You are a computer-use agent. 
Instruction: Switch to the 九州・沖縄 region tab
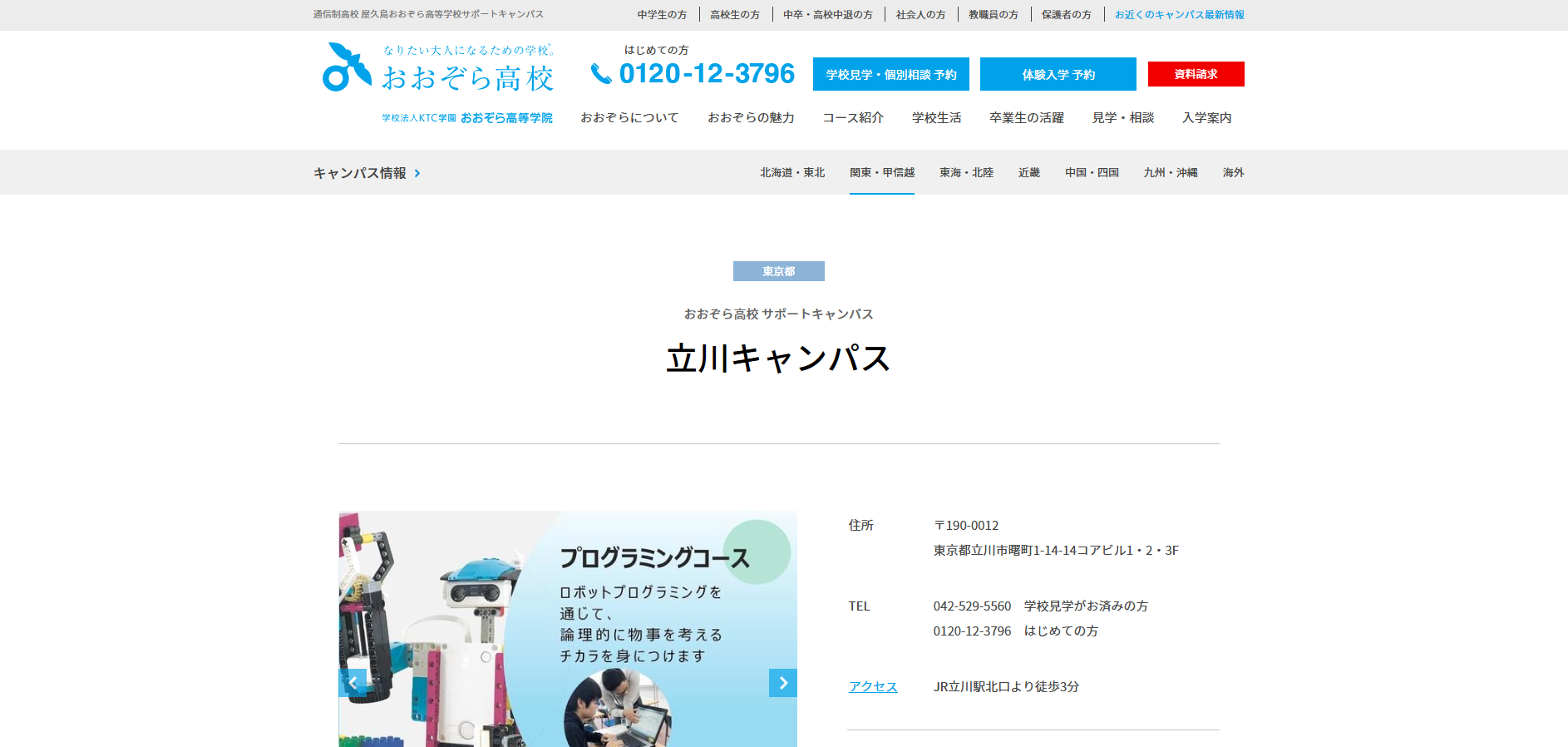(1170, 173)
